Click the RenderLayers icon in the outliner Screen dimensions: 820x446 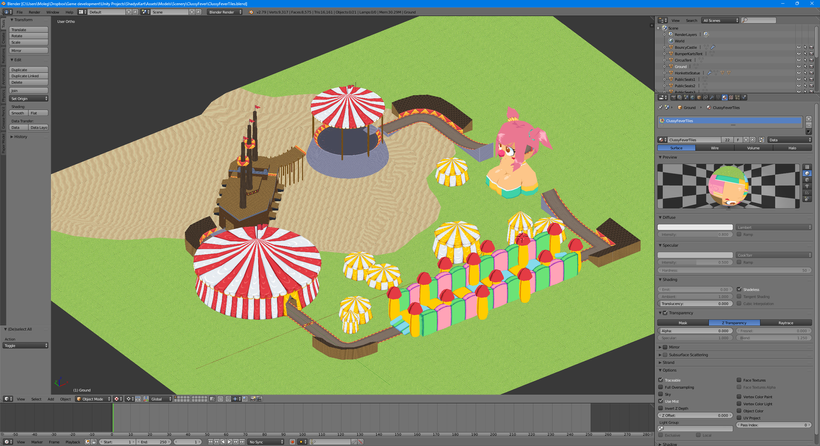[x=671, y=34]
